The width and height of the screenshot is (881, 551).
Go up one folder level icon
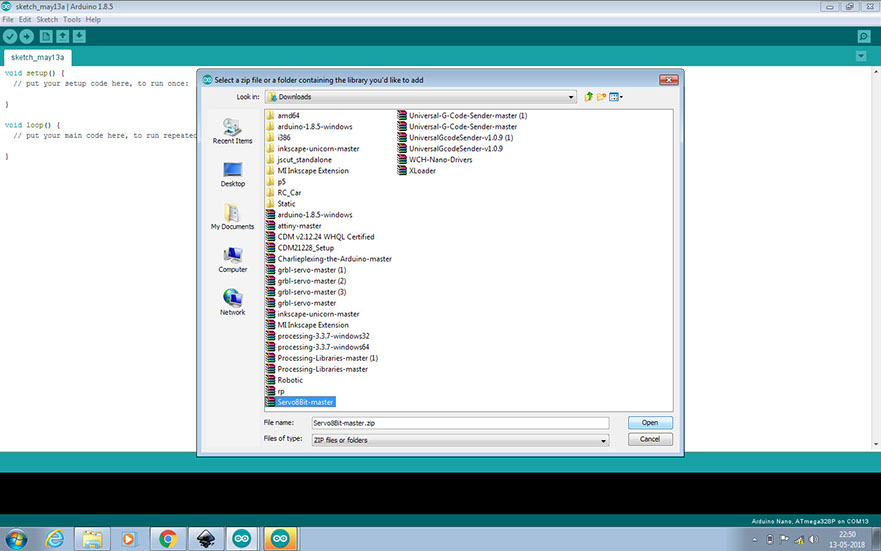pos(588,97)
